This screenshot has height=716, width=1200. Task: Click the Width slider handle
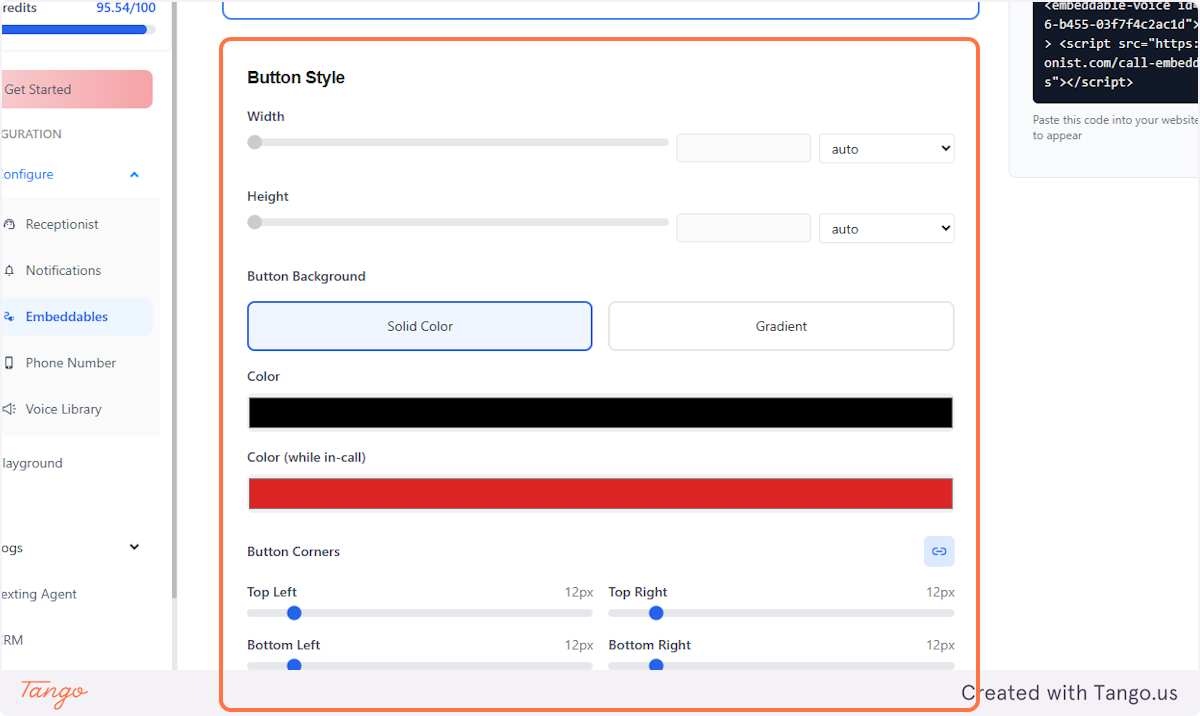click(x=255, y=142)
